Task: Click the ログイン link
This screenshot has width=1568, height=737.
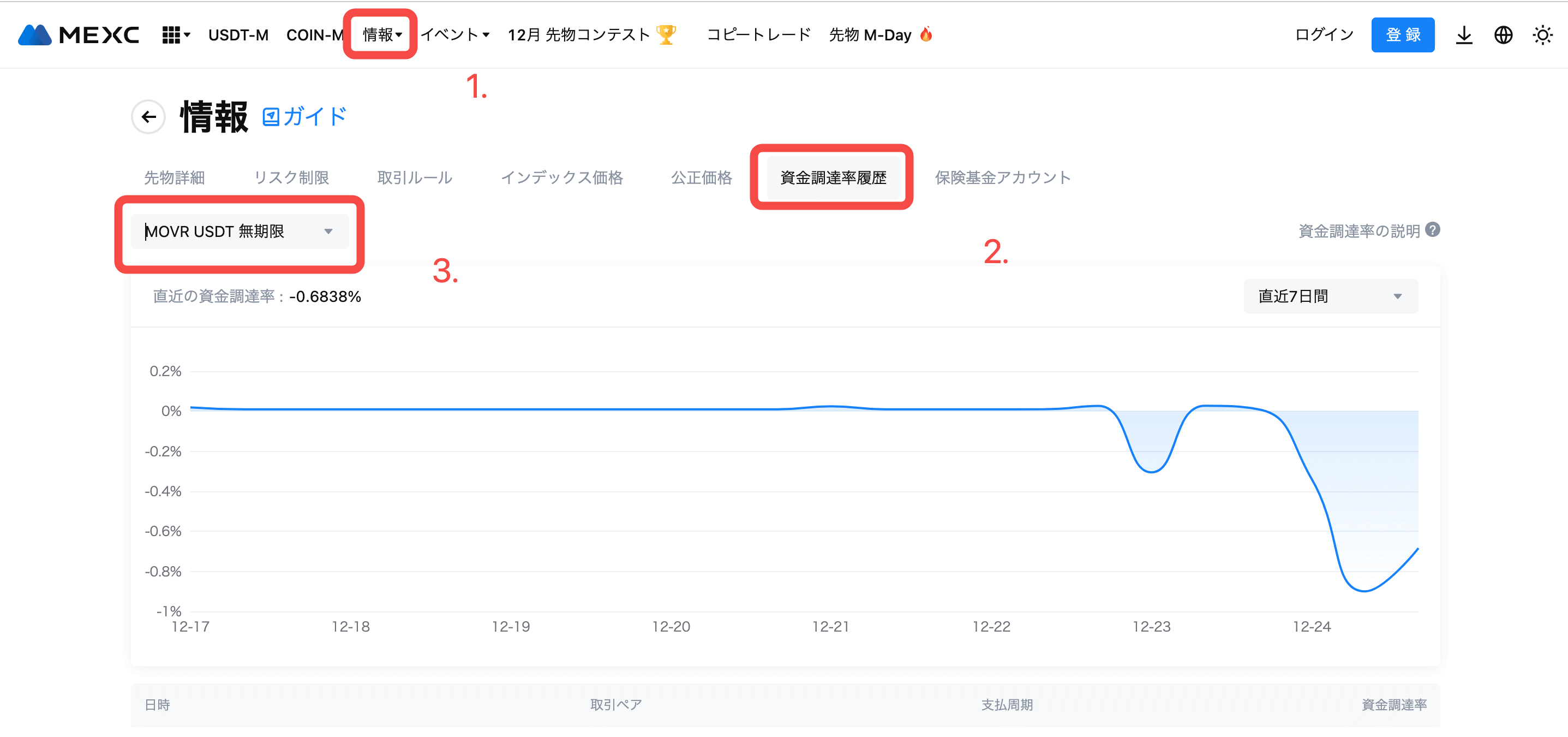Action: pos(1324,35)
